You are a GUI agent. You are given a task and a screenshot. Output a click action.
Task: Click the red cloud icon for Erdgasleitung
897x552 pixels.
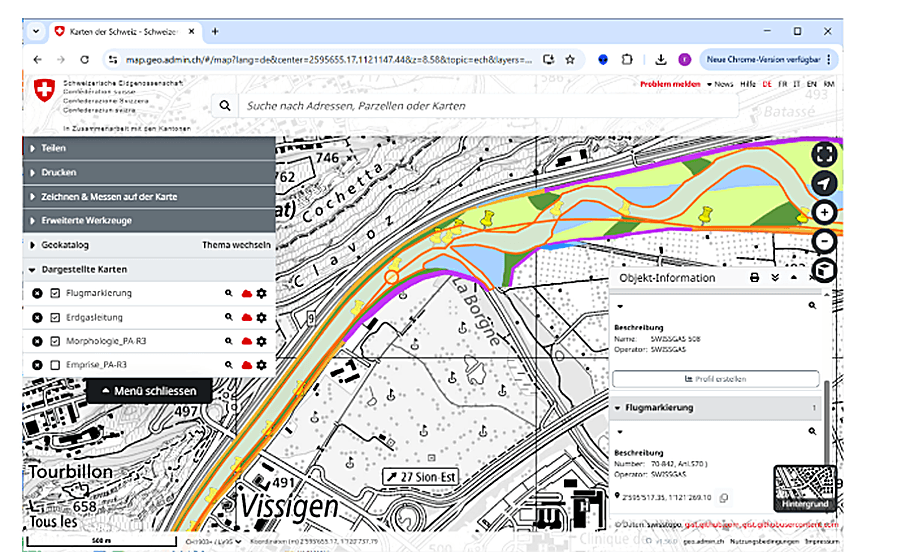point(247,317)
